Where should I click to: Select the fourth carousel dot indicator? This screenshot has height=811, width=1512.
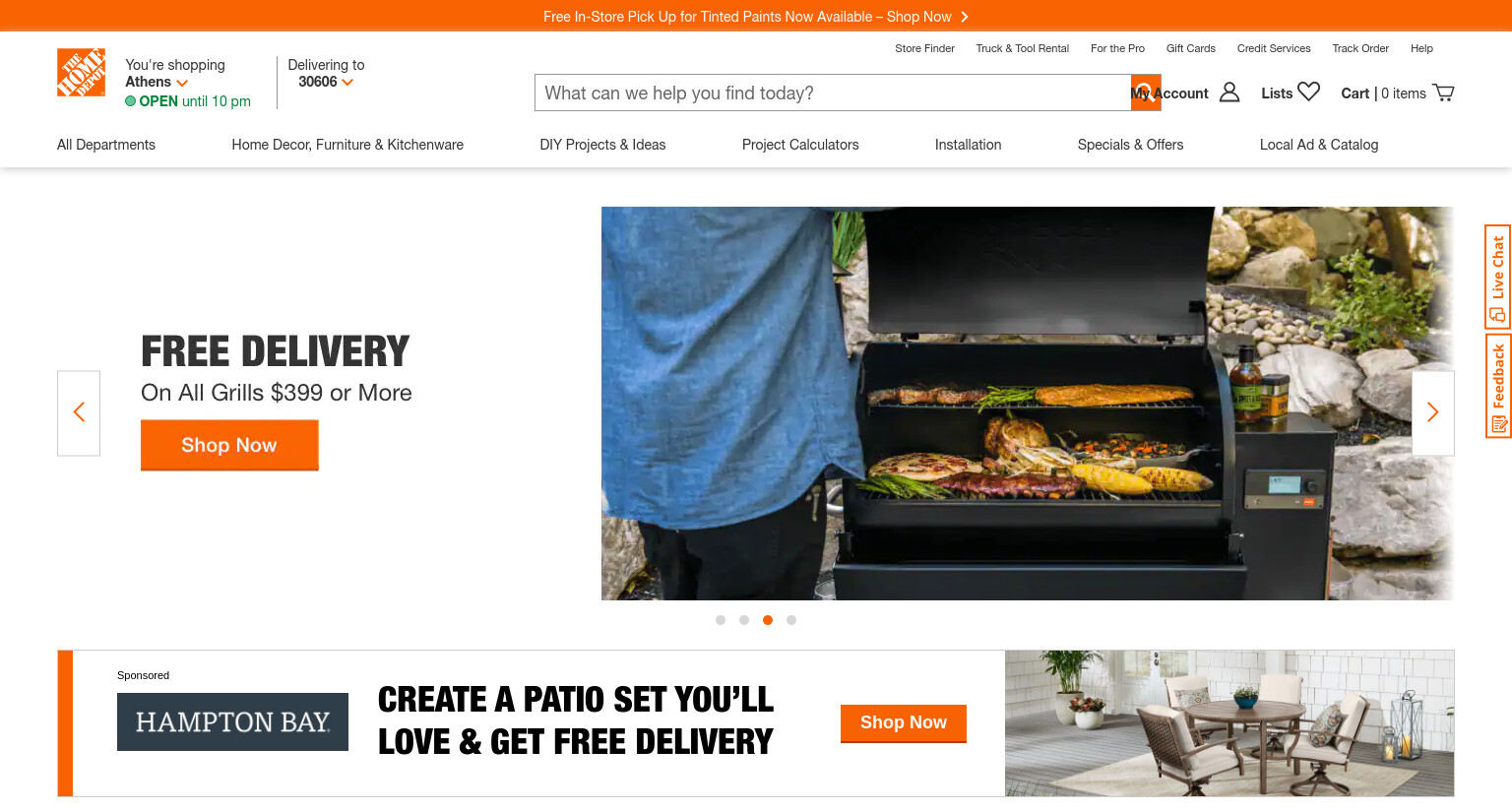click(791, 620)
